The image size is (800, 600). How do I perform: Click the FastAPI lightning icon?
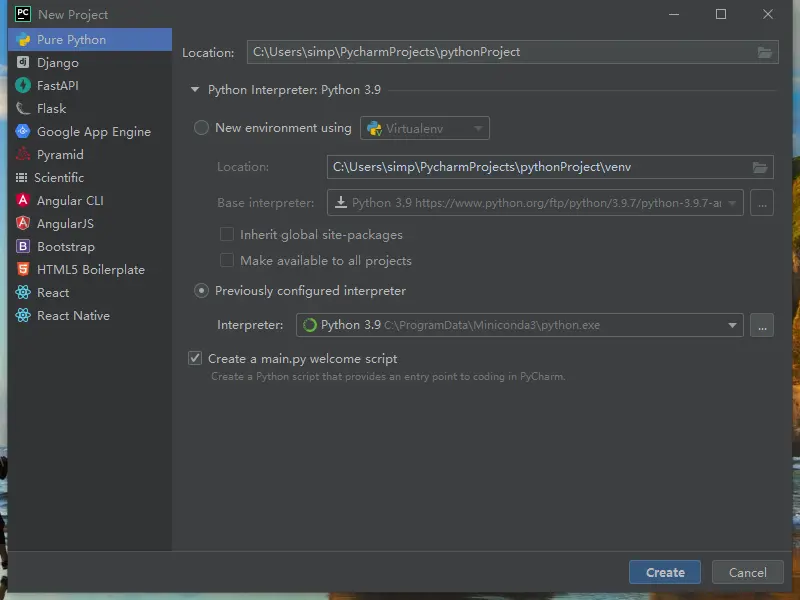pos(23,85)
